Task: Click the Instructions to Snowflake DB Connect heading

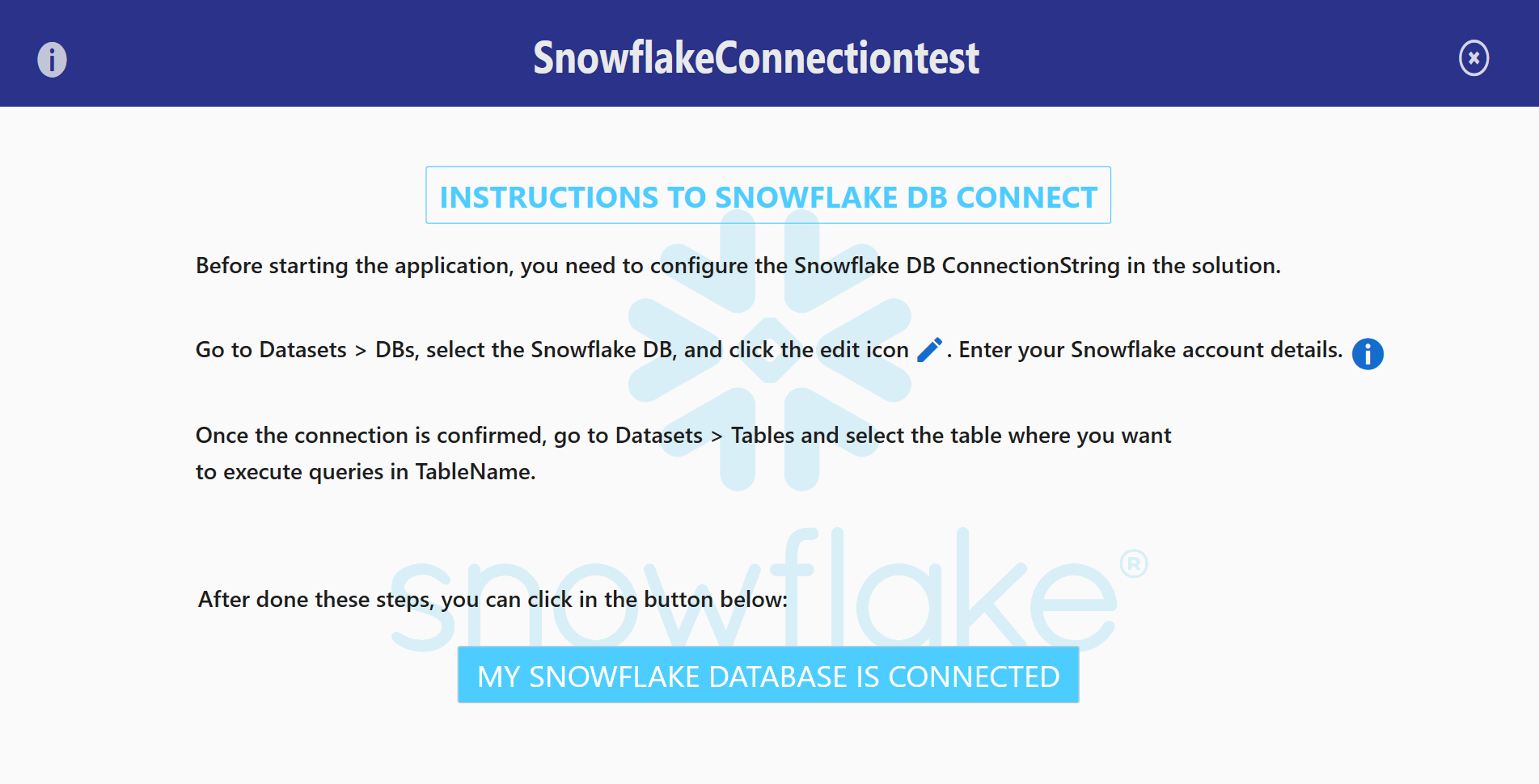Action: point(767,196)
